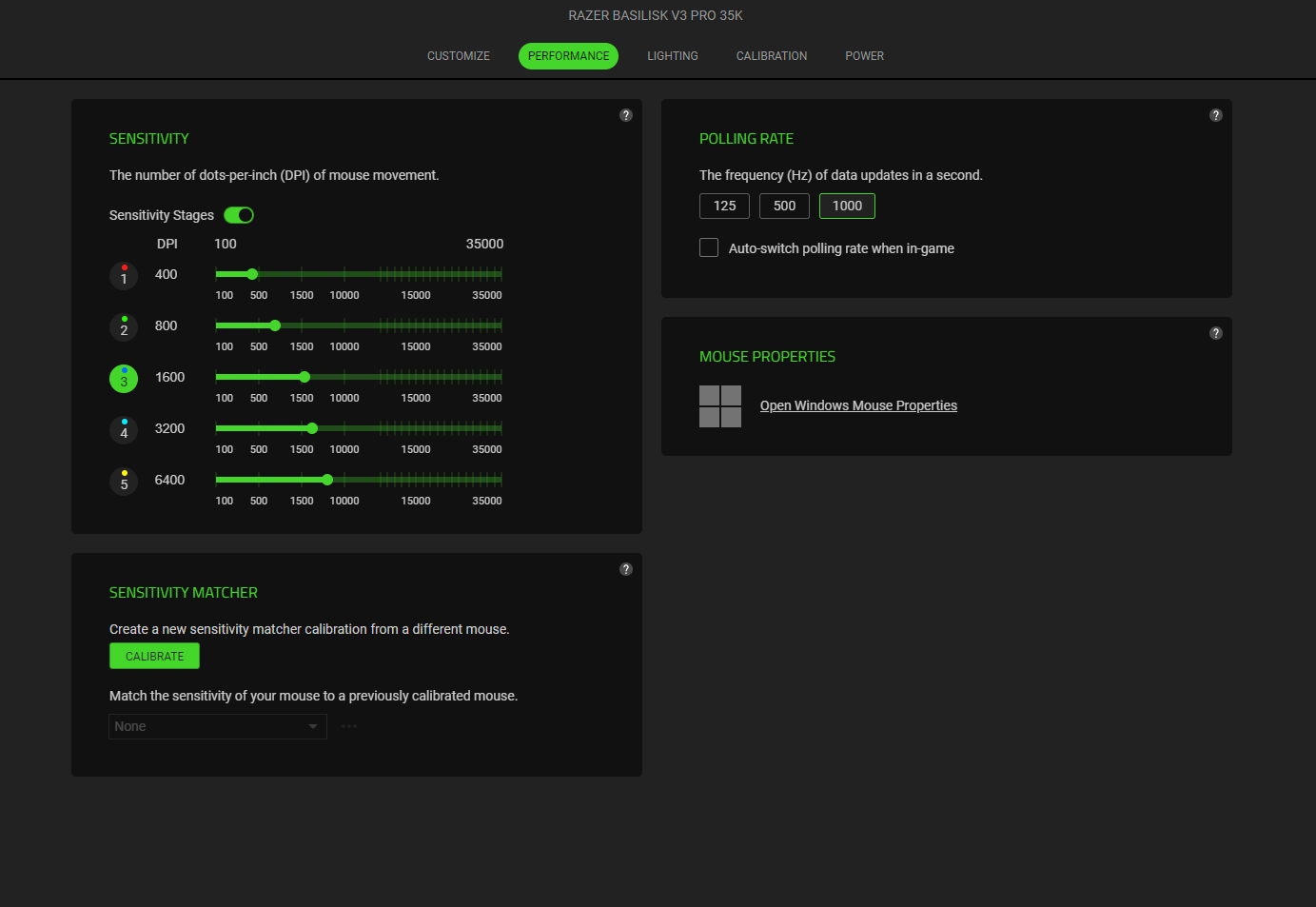
Task: Switch to the Customize tab
Action: tap(459, 56)
